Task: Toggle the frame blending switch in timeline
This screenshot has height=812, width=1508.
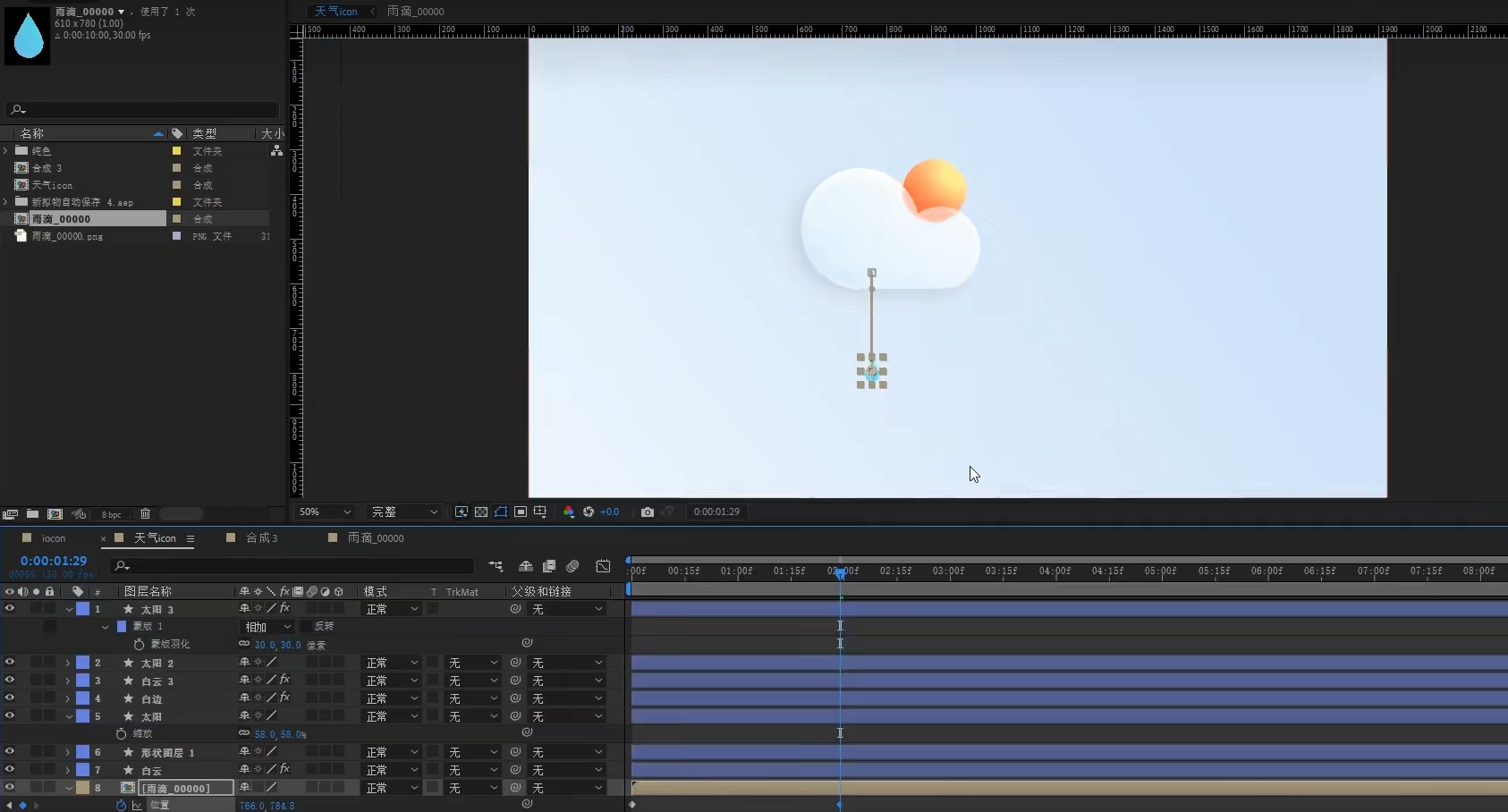Action: (x=549, y=566)
